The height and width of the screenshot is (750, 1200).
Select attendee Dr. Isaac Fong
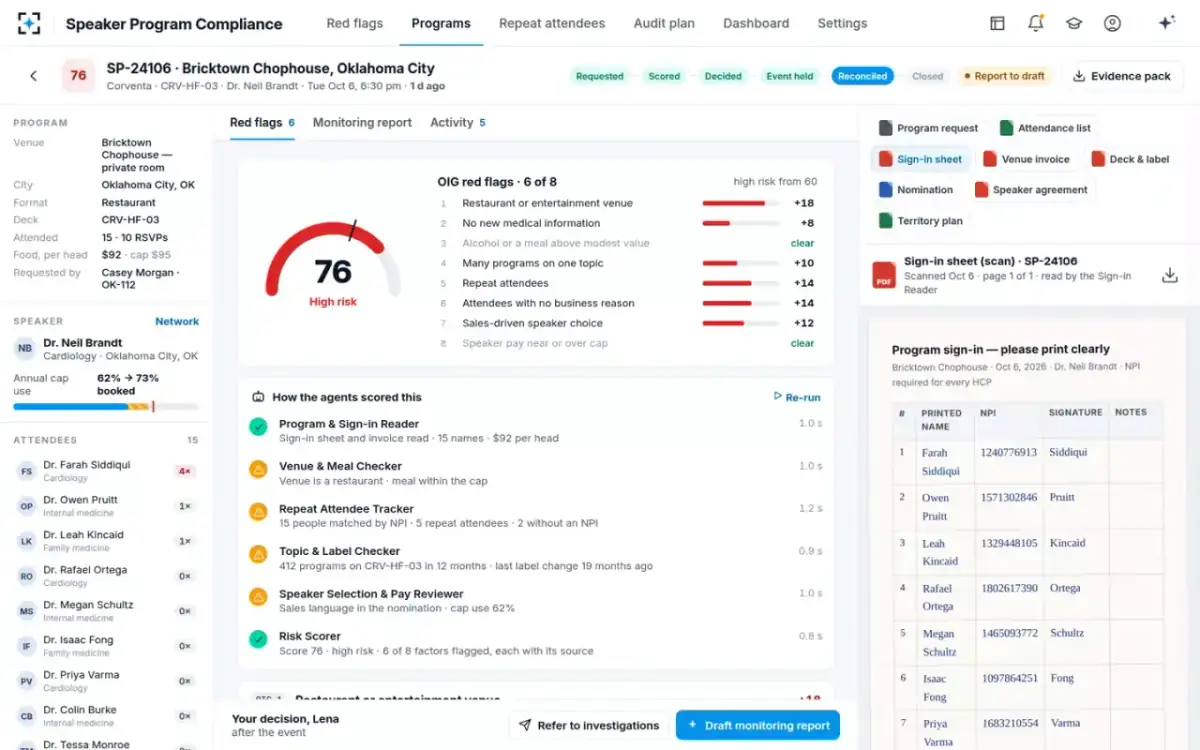[x=106, y=645]
